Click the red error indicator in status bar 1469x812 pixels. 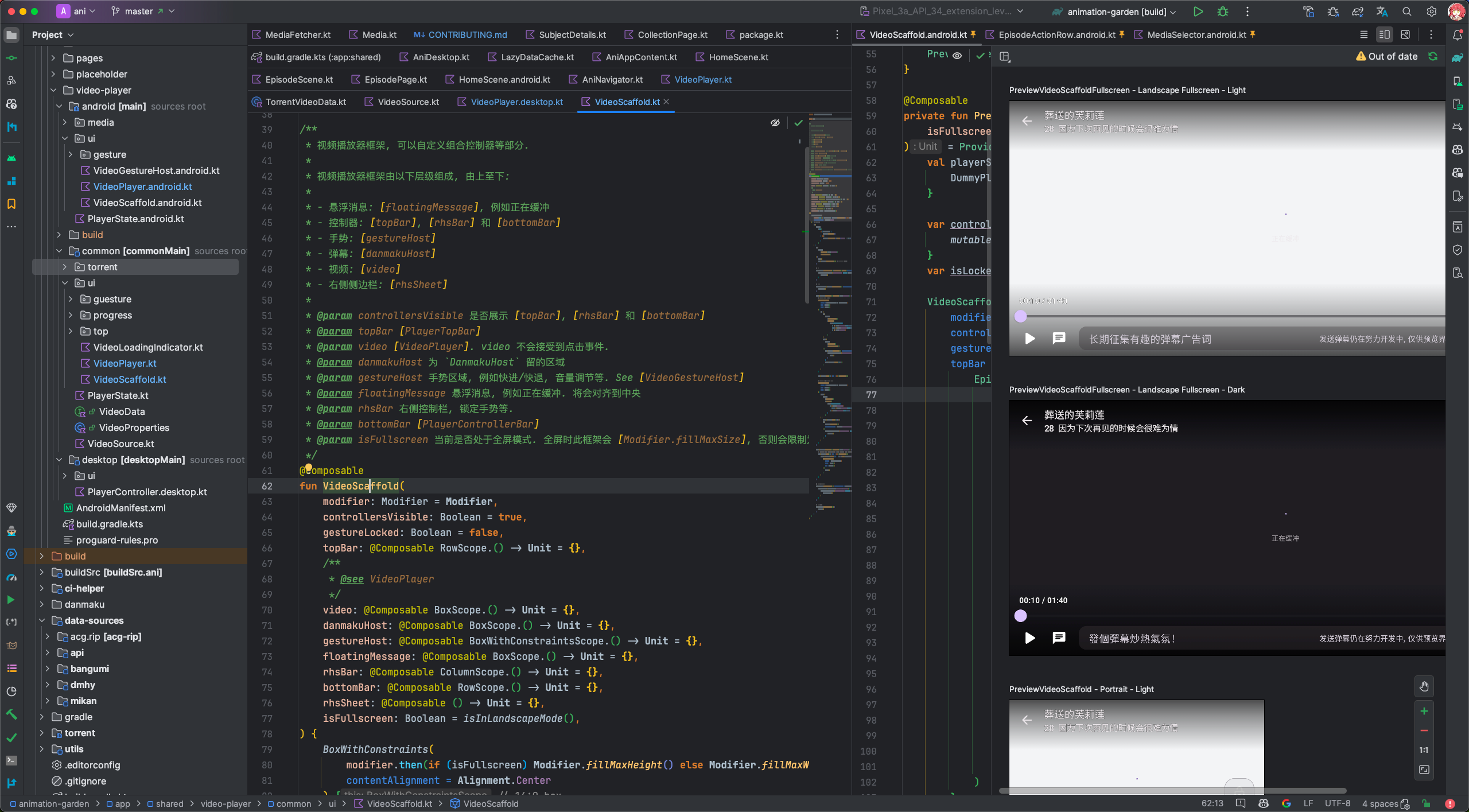pyautogui.click(x=1450, y=803)
